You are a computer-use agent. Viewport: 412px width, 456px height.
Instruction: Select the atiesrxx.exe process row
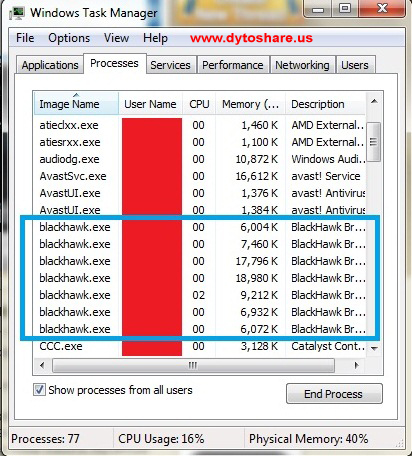[200, 142]
